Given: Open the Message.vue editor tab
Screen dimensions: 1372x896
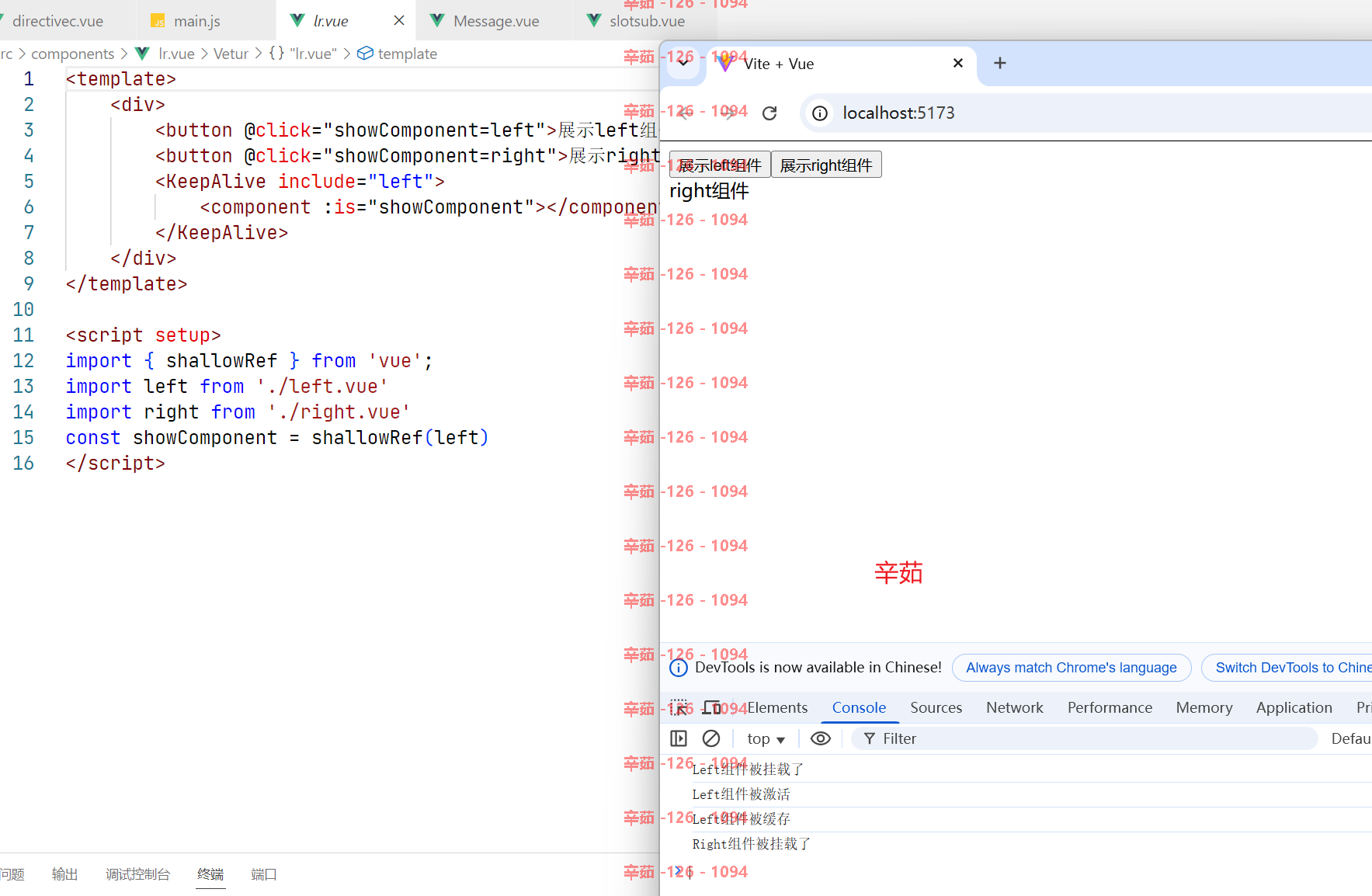Looking at the screenshot, I should pos(496,21).
